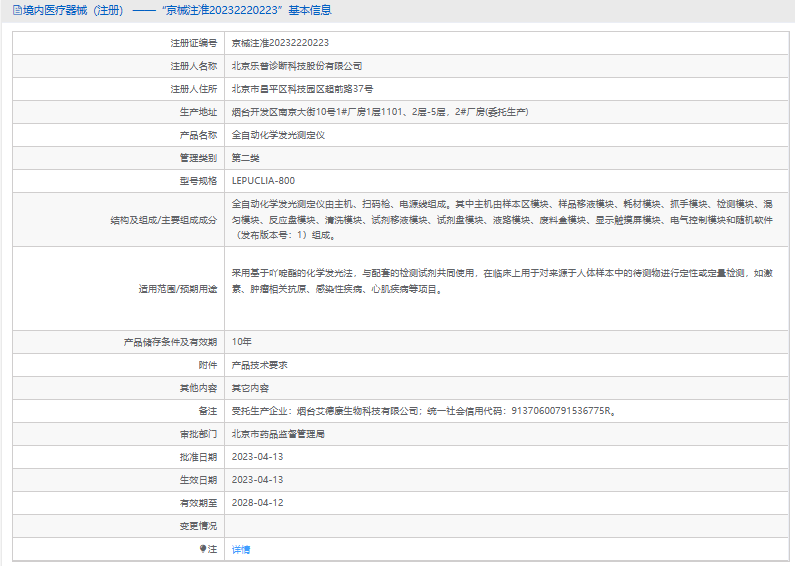Select the intended use text starting 采用基于吖啶酯
Image resolution: width=795 pixels, height=566 pixels.
(502, 281)
